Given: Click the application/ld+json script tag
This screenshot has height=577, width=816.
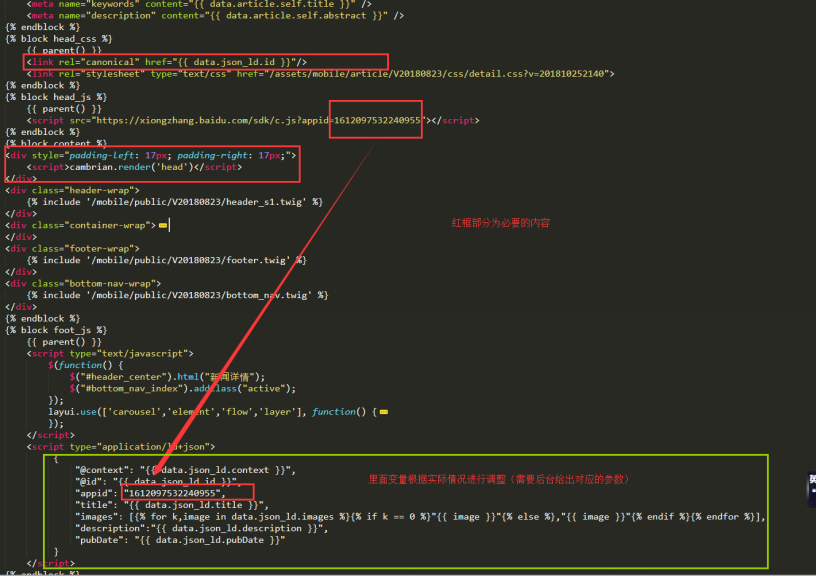Looking at the screenshot, I should tap(121, 446).
